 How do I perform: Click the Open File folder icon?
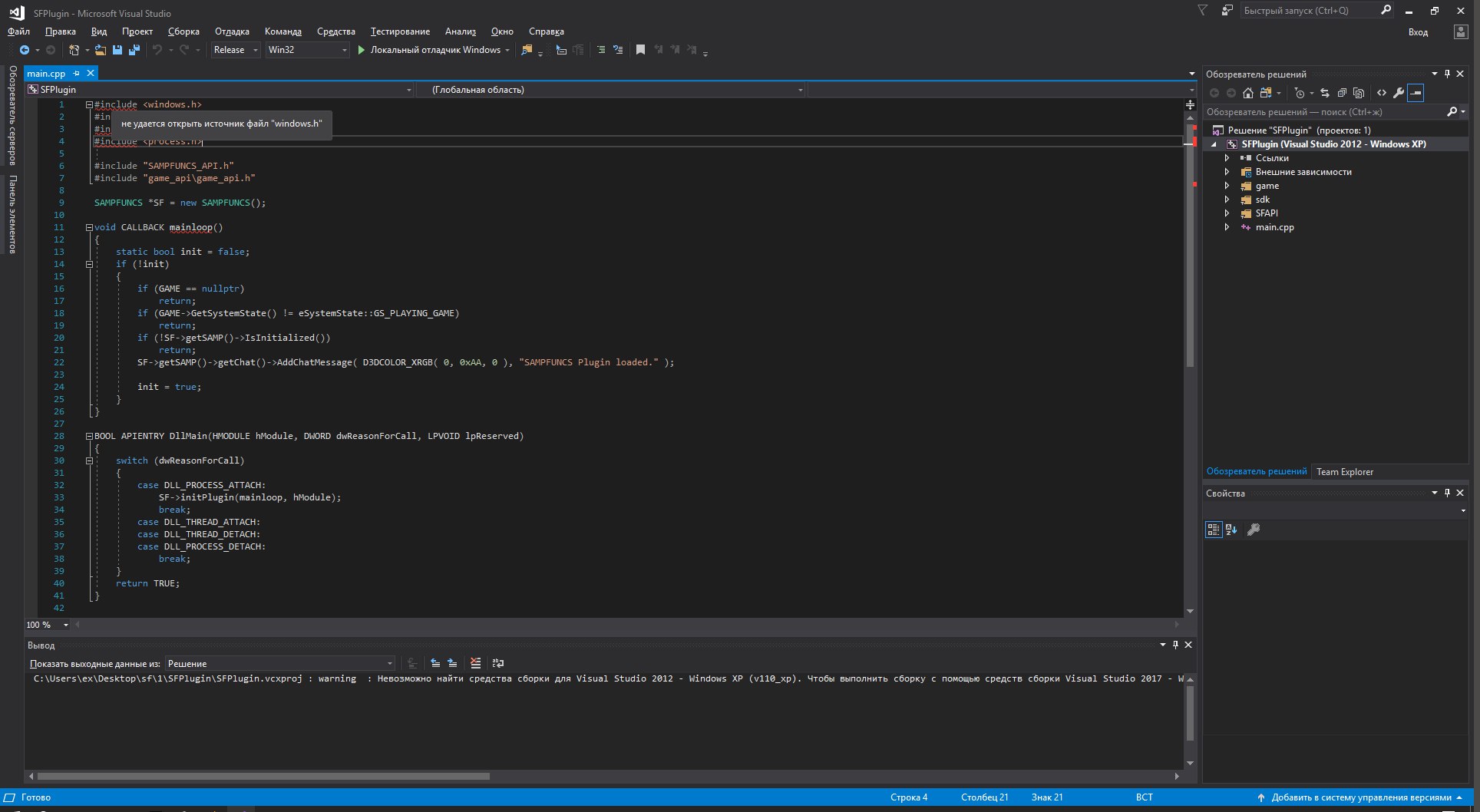pyautogui.click(x=101, y=50)
